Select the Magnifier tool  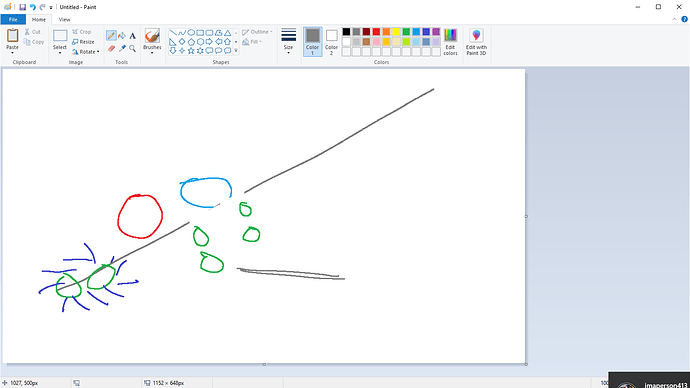(132, 48)
